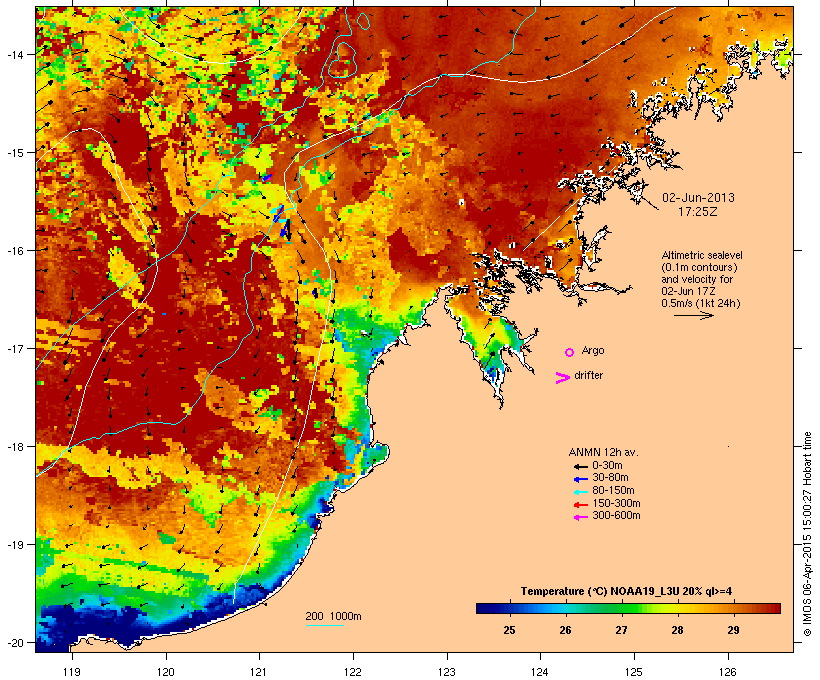Click the 0.5m/s velocity scale arrow
This screenshot has height=680, width=820.
694,315
